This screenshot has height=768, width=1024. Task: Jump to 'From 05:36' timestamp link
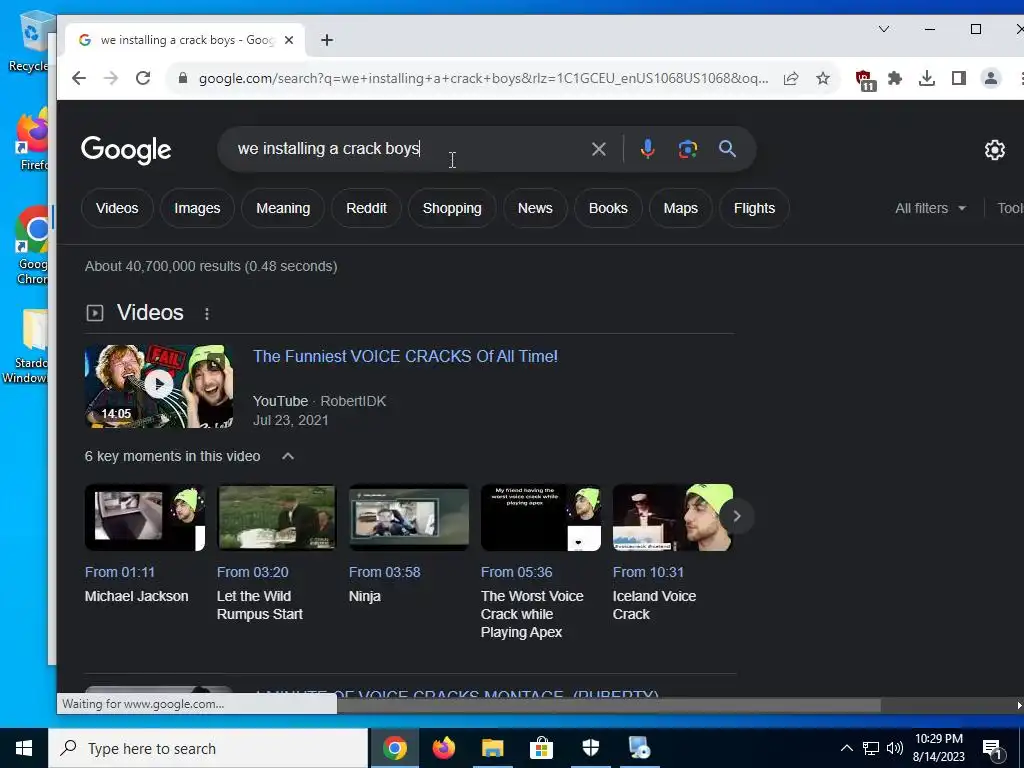(x=517, y=572)
